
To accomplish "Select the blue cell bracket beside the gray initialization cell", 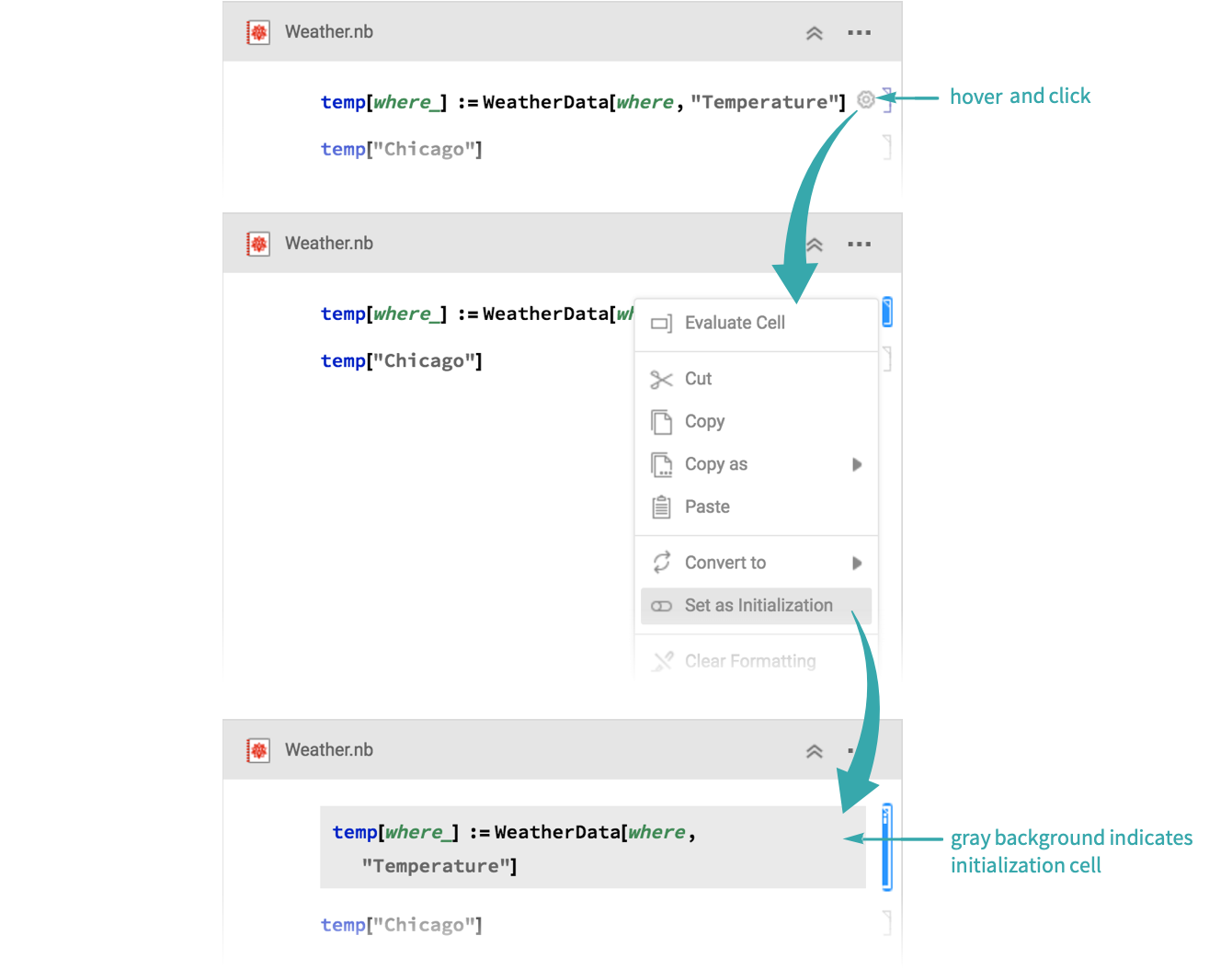I will (886, 846).
